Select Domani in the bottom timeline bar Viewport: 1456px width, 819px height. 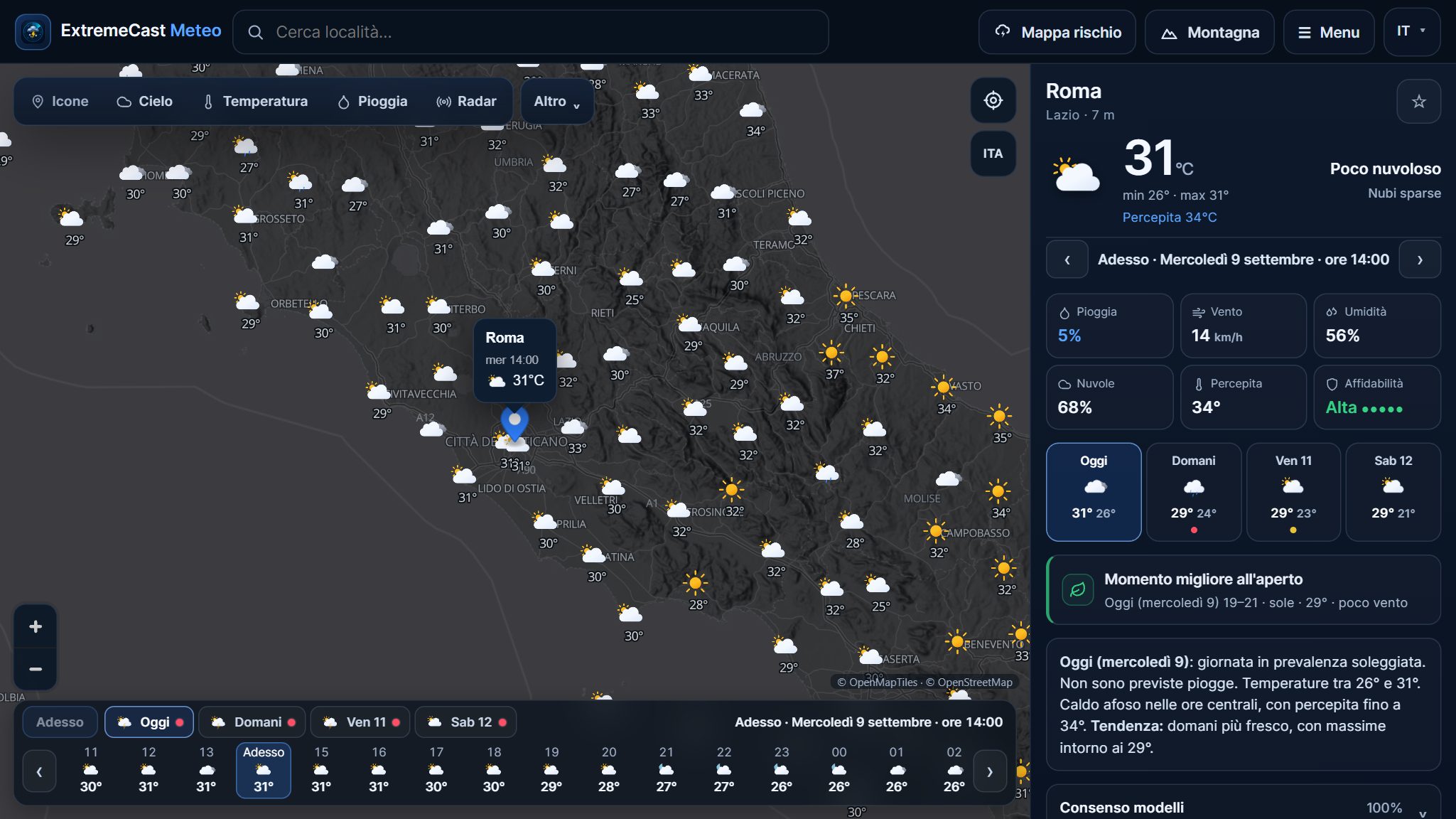coord(252,722)
